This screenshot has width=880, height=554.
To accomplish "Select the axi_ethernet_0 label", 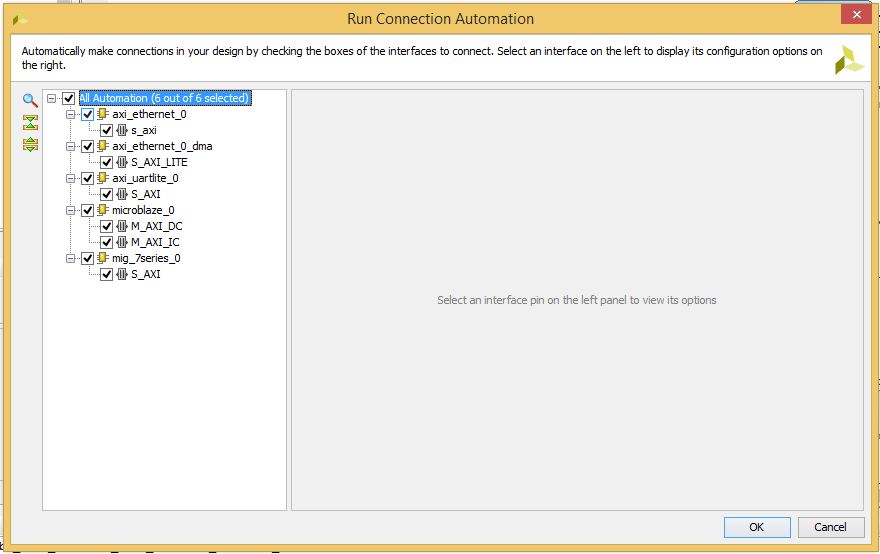I will (x=149, y=115).
